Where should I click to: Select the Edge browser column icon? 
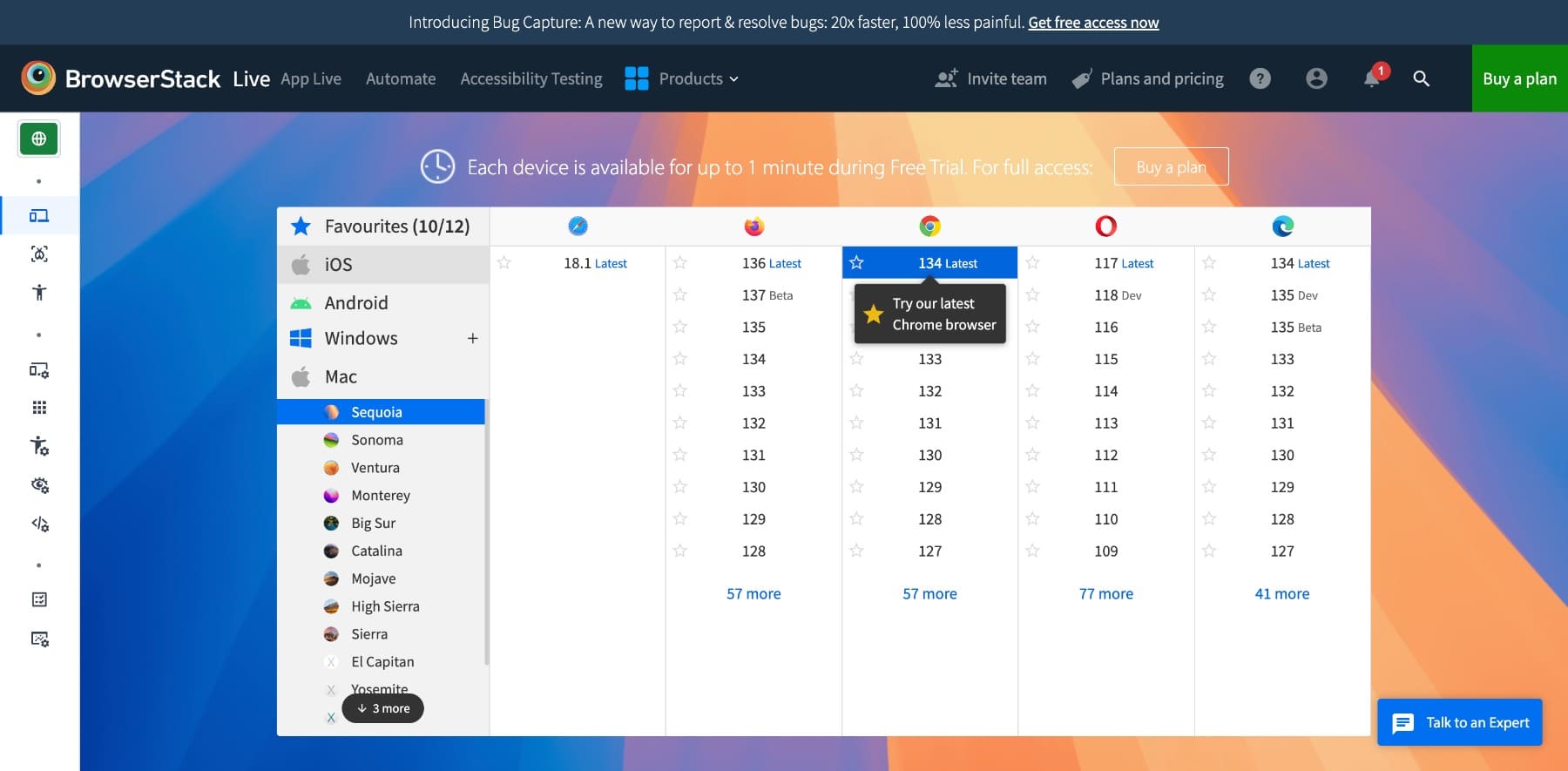[1282, 227]
